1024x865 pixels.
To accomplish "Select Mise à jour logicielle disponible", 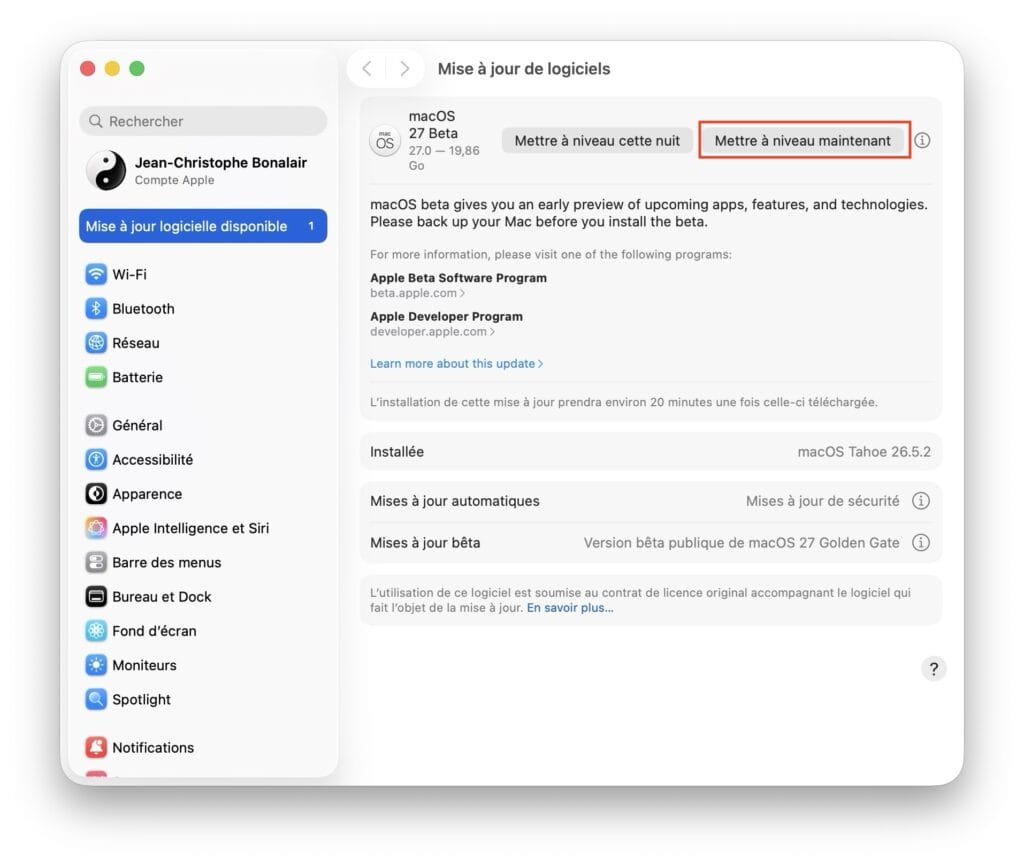I will click(203, 226).
